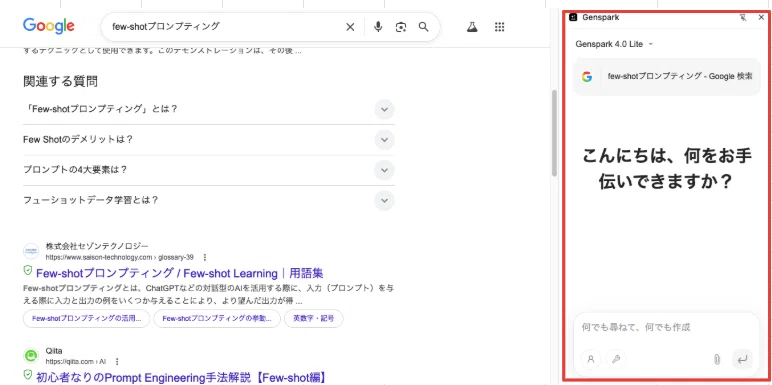Click the pin icon in Genspark panel
The width and height of the screenshot is (772, 385).
pyautogui.click(x=743, y=17)
